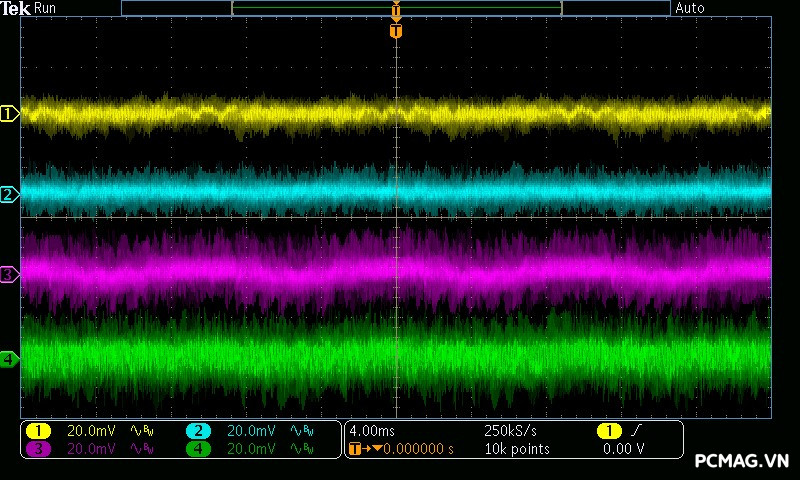800x480 pixels.
Task: Click the Auto trigger mode label
Action: click(690, 8)
